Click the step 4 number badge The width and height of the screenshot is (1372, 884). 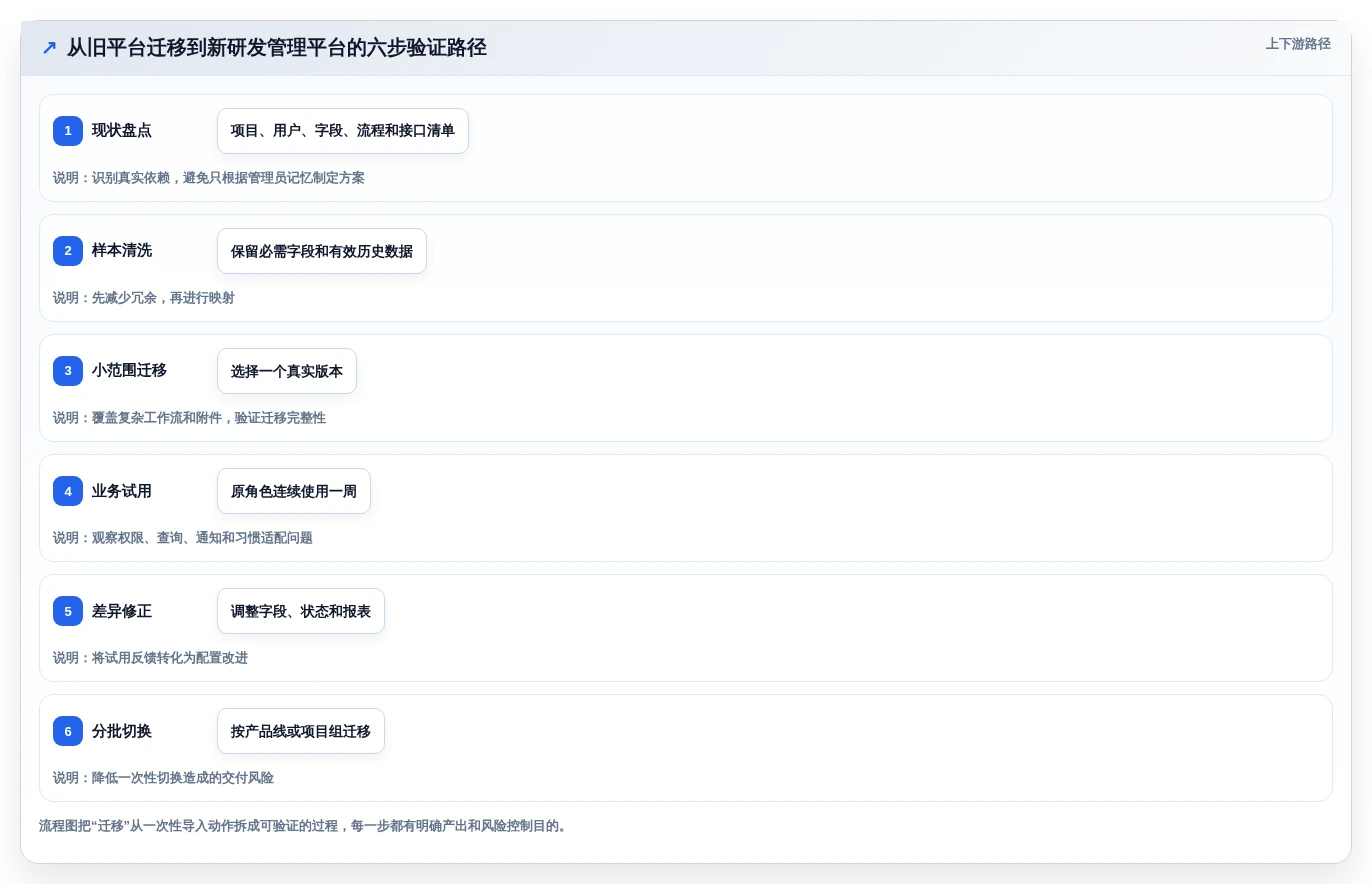coord(68,491)
